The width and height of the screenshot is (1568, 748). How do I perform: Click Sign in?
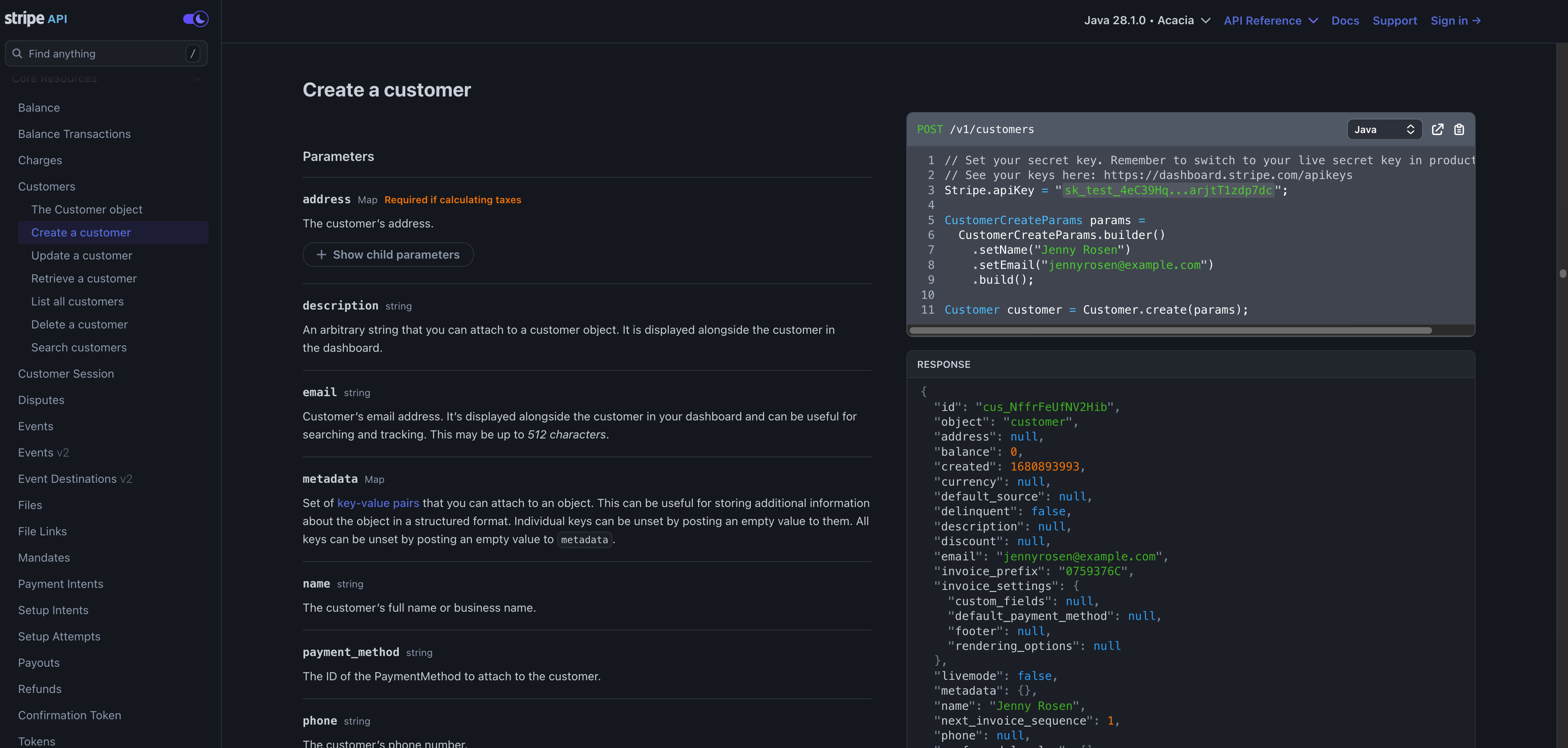[x=1455, y=20]
